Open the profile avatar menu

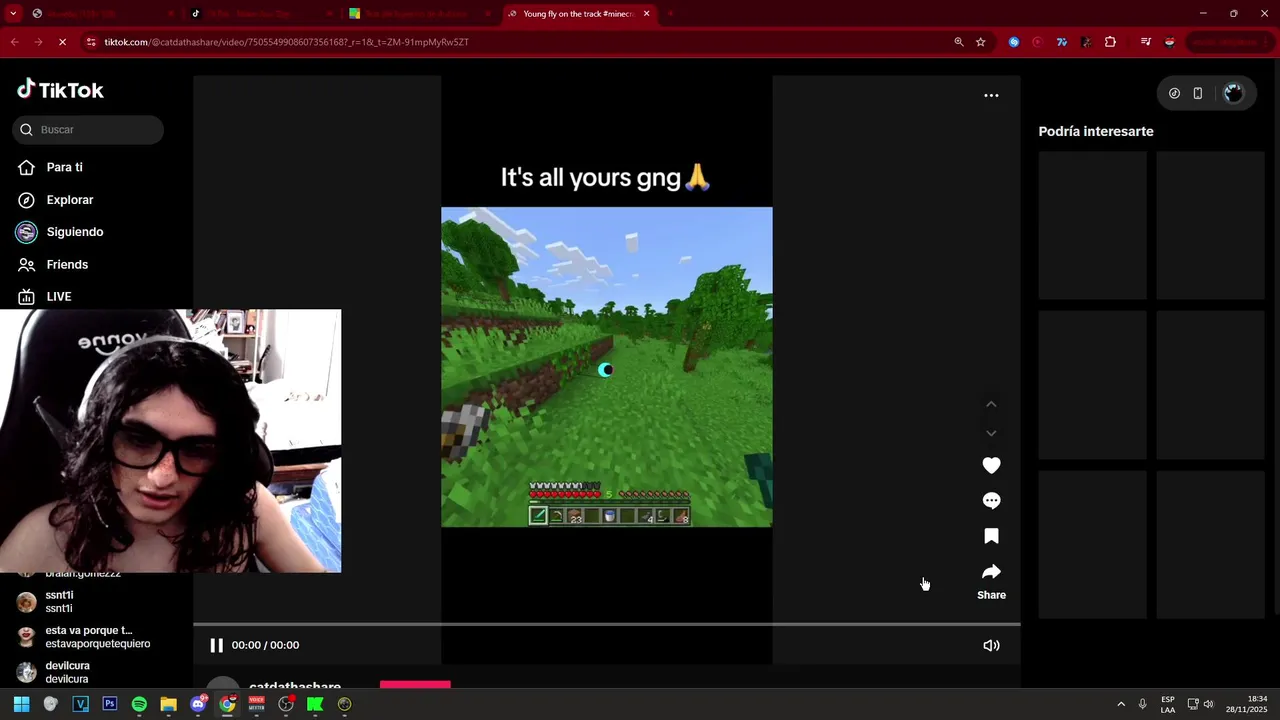click(x=1233, y=93)
